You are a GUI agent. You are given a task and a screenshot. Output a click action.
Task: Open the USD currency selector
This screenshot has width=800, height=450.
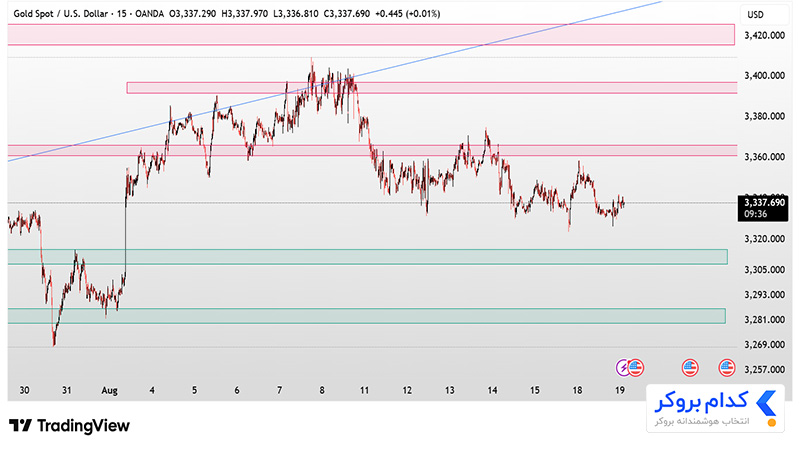(x=755, y=15)
